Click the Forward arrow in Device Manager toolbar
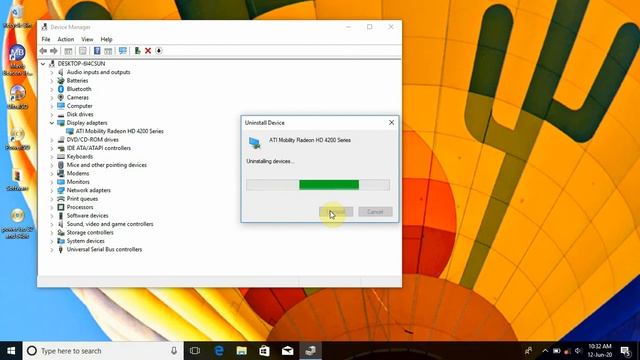640x360 pixels. click(x=54, y=51)
